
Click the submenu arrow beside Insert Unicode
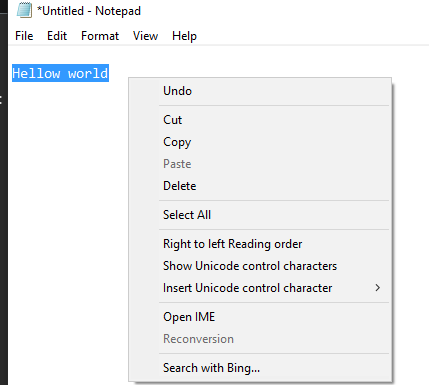point(377,288)
